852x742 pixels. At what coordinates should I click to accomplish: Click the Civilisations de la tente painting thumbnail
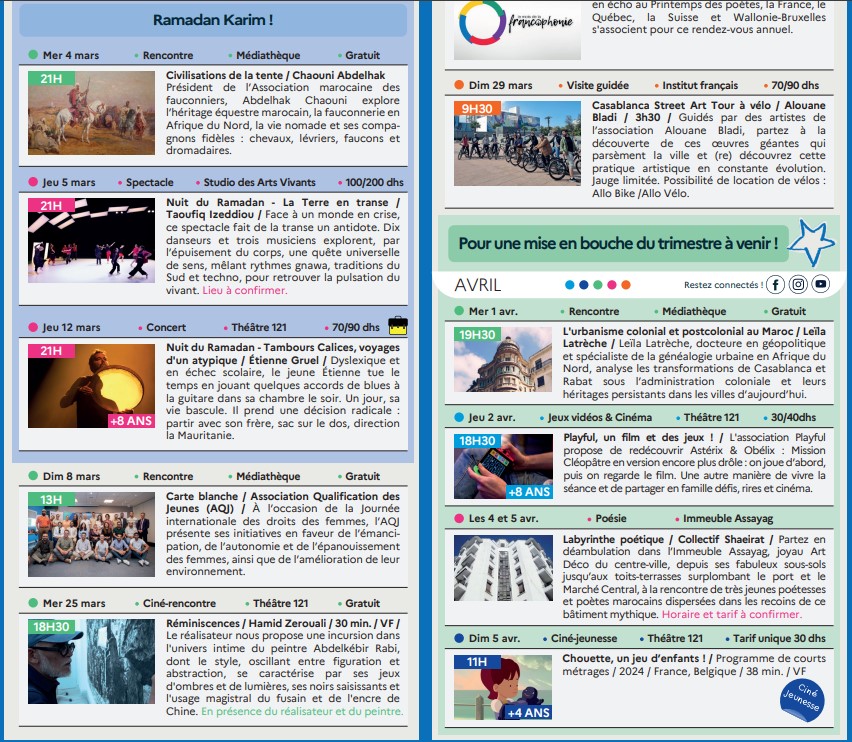(x=91, y=112)
